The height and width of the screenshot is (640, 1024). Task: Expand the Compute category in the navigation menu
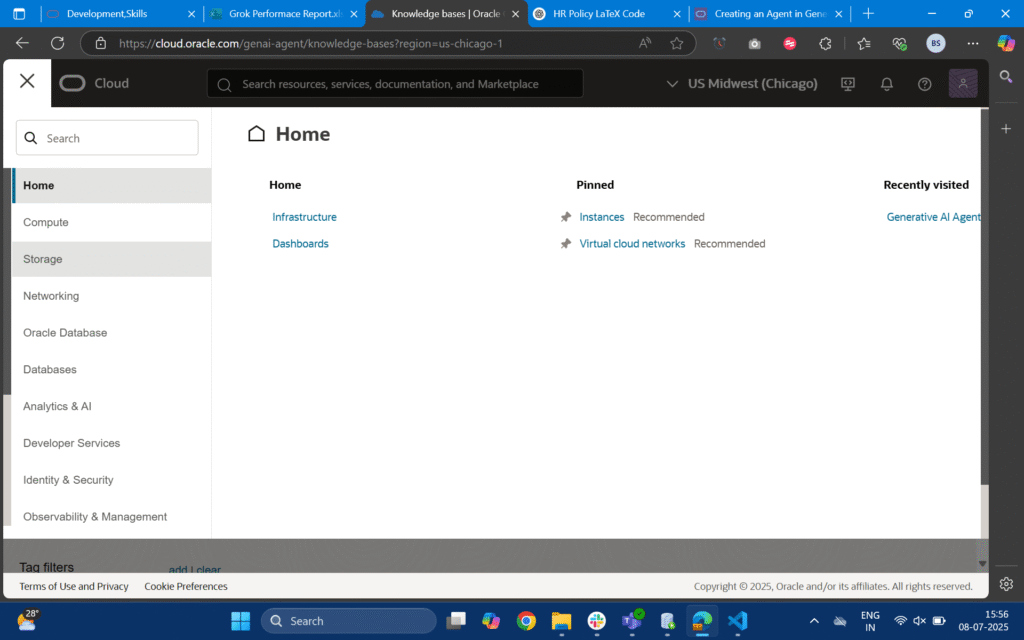click(46, 222)
